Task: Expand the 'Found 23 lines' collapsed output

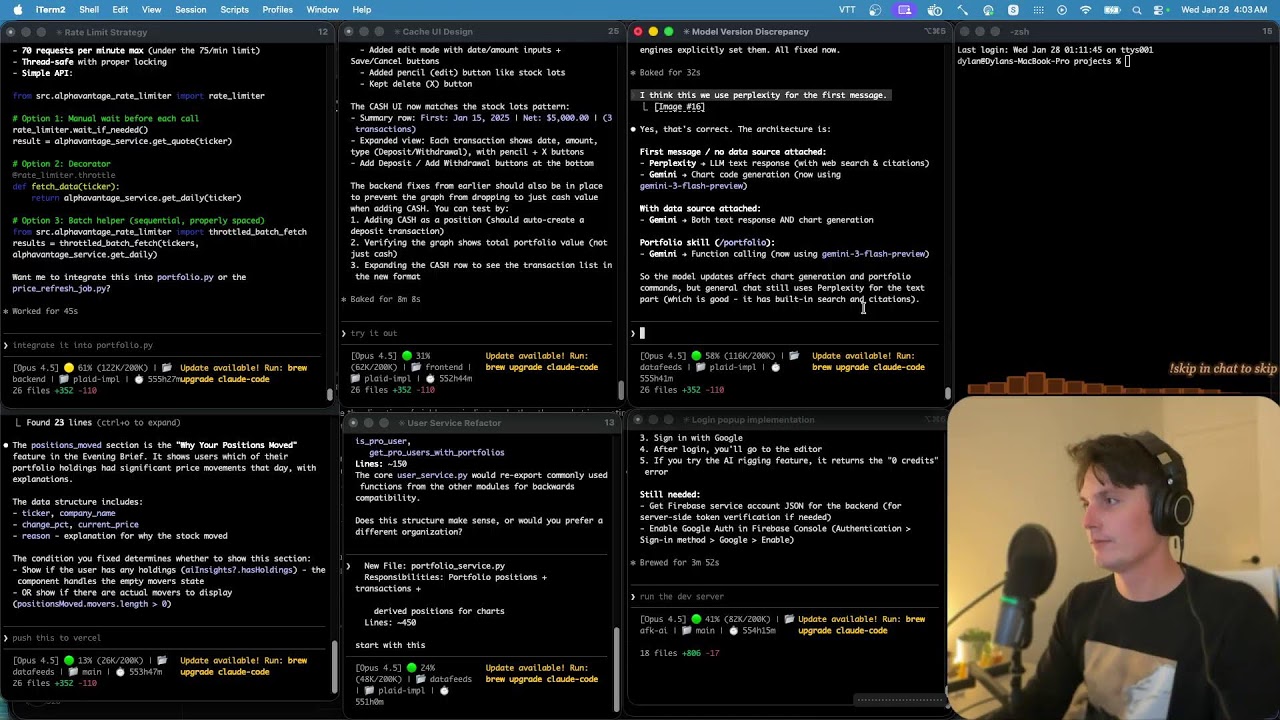Action: tap(103, 423)
